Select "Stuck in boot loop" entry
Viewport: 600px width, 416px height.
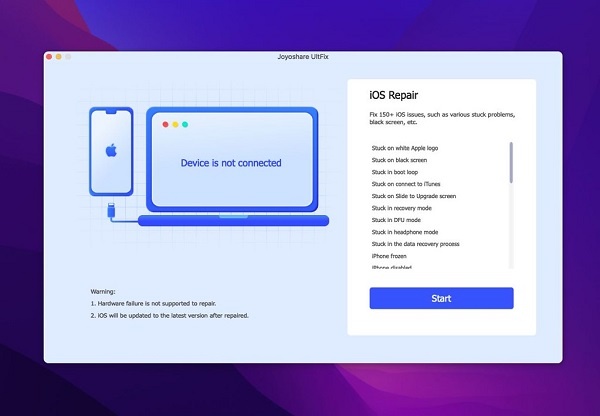pos(395,172)
